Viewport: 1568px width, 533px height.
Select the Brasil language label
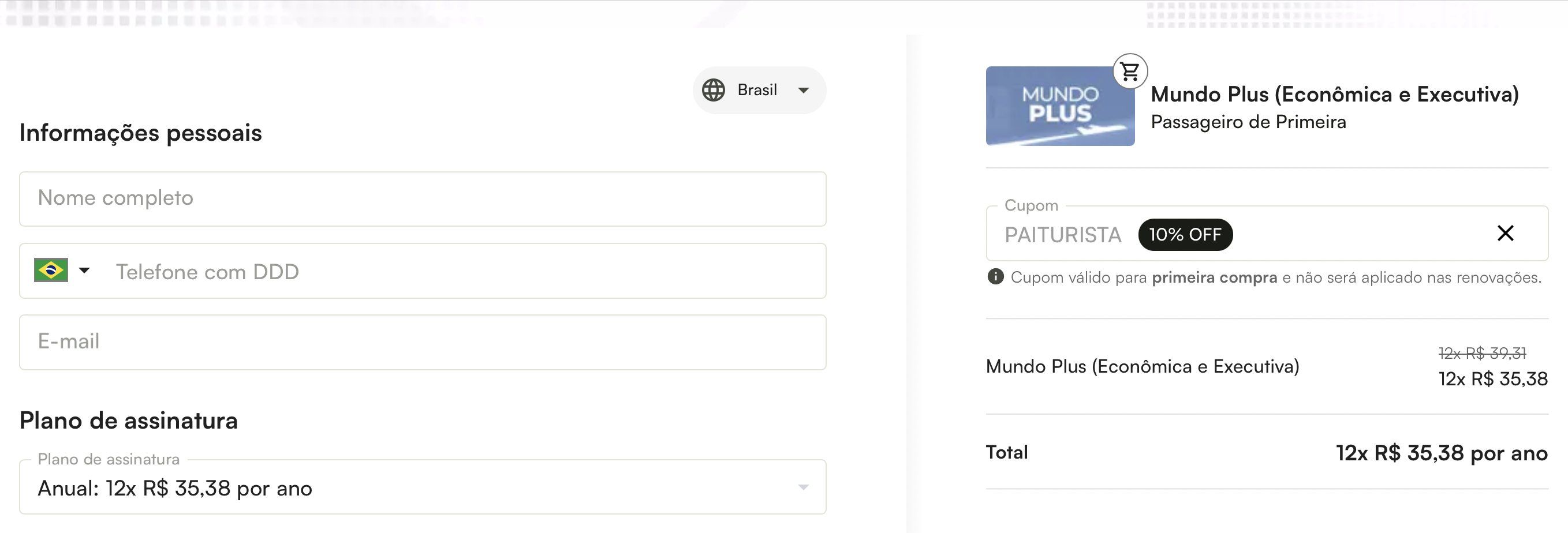(757, 90)
